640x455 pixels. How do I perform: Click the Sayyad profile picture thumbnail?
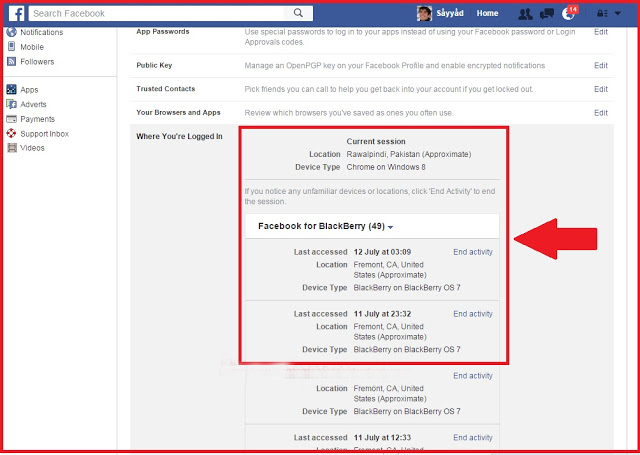pyautogui.click(x=424, y=13)
